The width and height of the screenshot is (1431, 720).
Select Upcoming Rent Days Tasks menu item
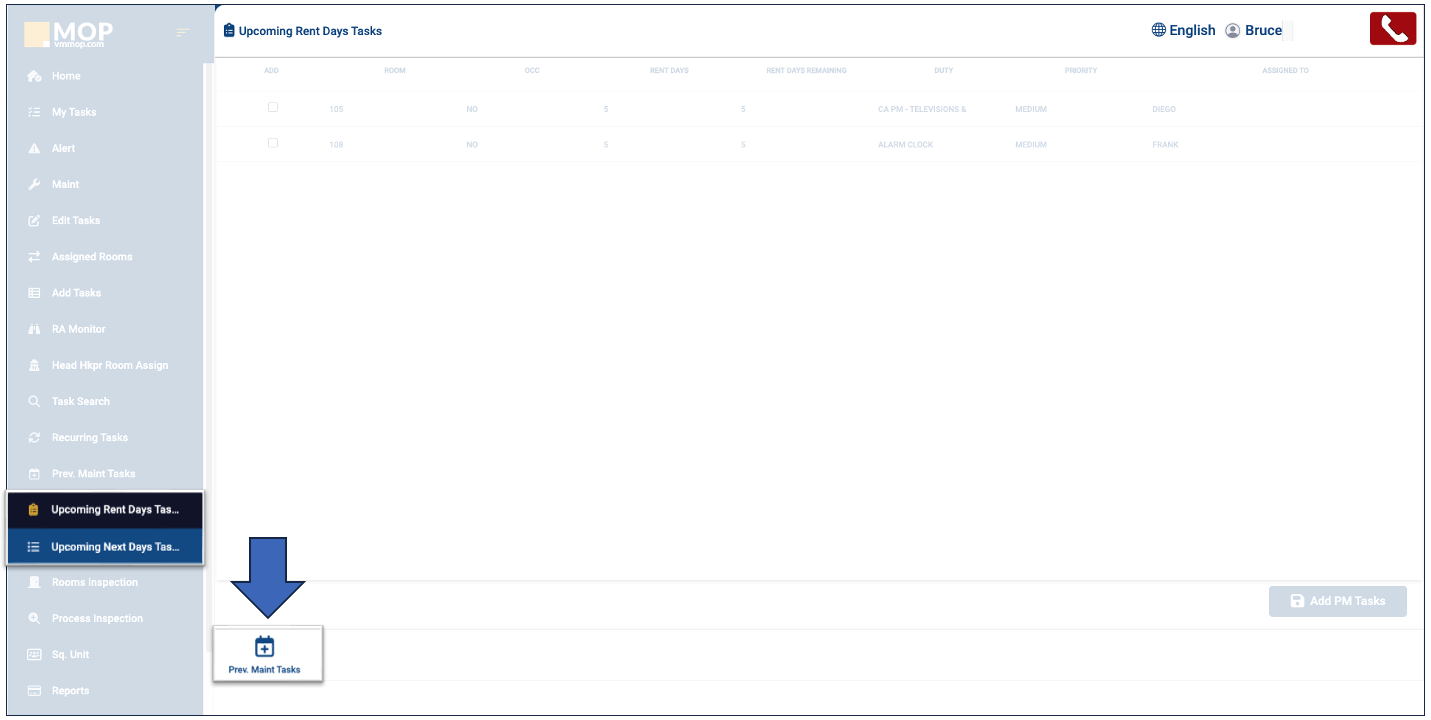tap(114, 510)
